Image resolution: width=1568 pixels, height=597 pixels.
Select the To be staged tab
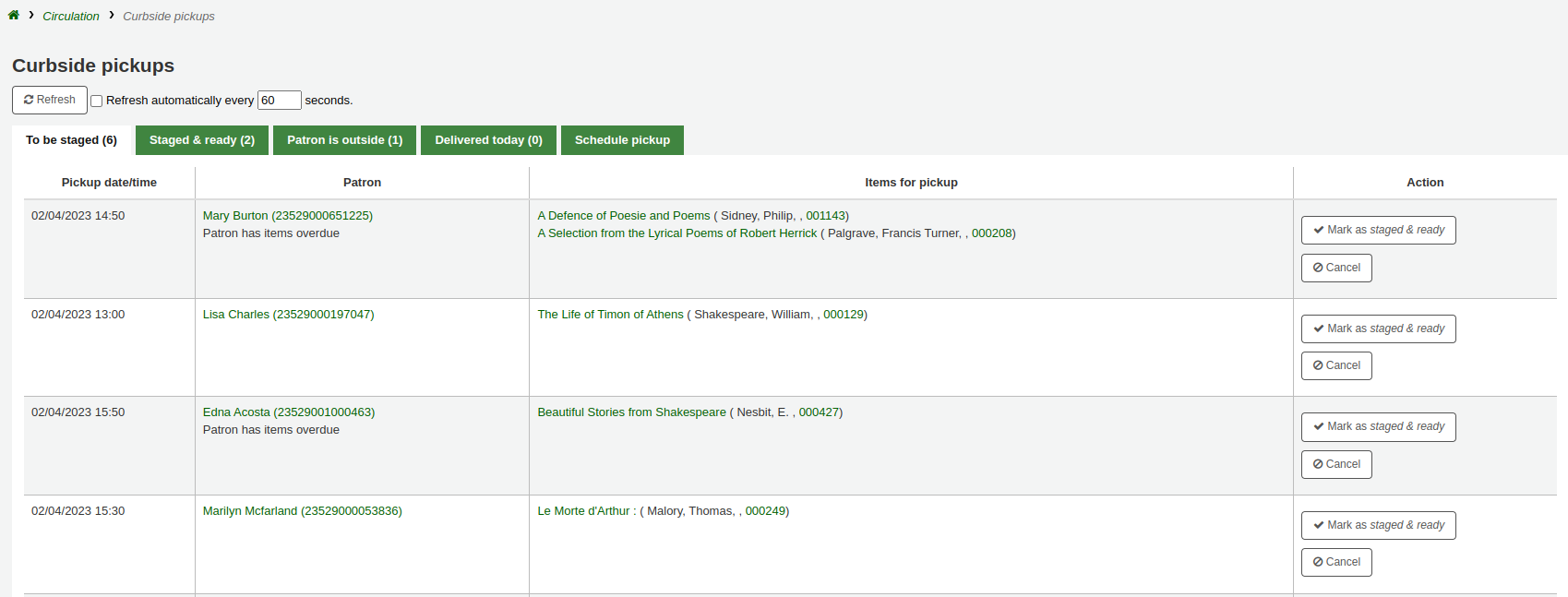point(71,140)
